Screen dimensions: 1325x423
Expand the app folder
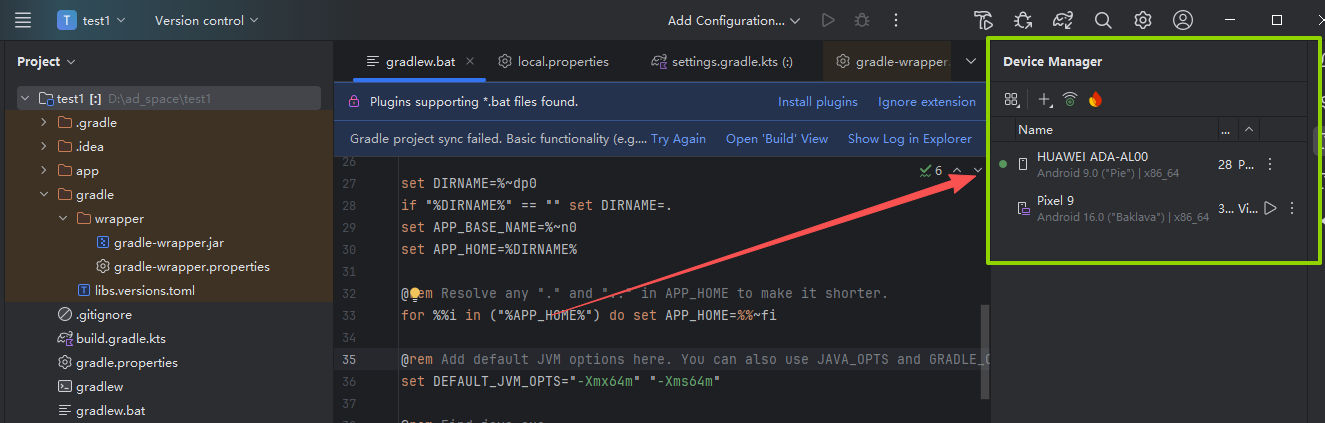tap(43, 171)
